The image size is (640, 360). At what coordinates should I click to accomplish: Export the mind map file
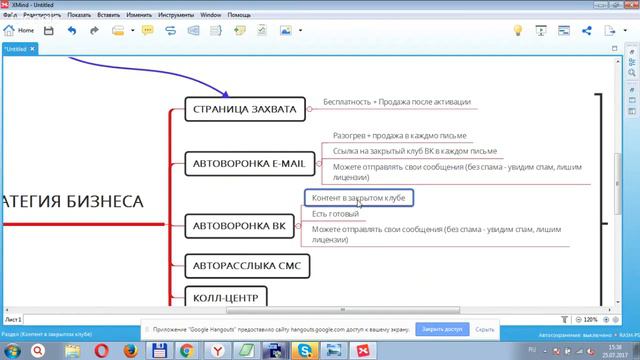click(x=609, y=30)
